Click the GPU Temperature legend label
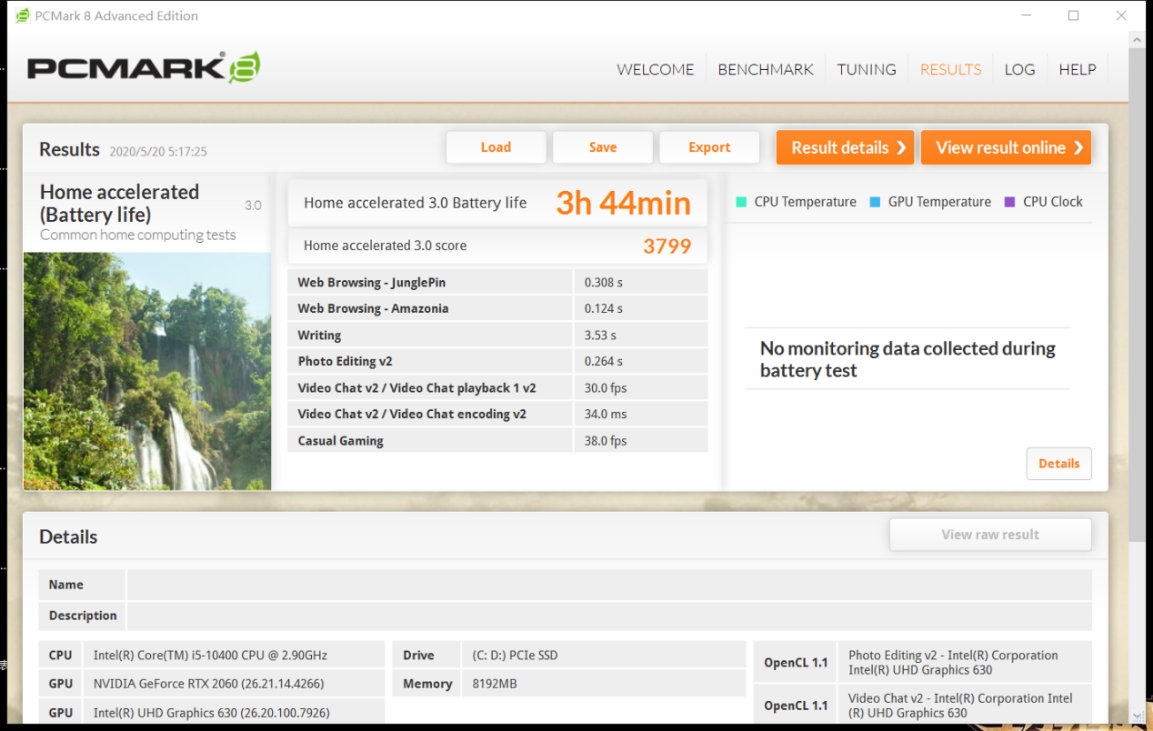The width and height of the screenshot is (1153, 731). (939, 202)
